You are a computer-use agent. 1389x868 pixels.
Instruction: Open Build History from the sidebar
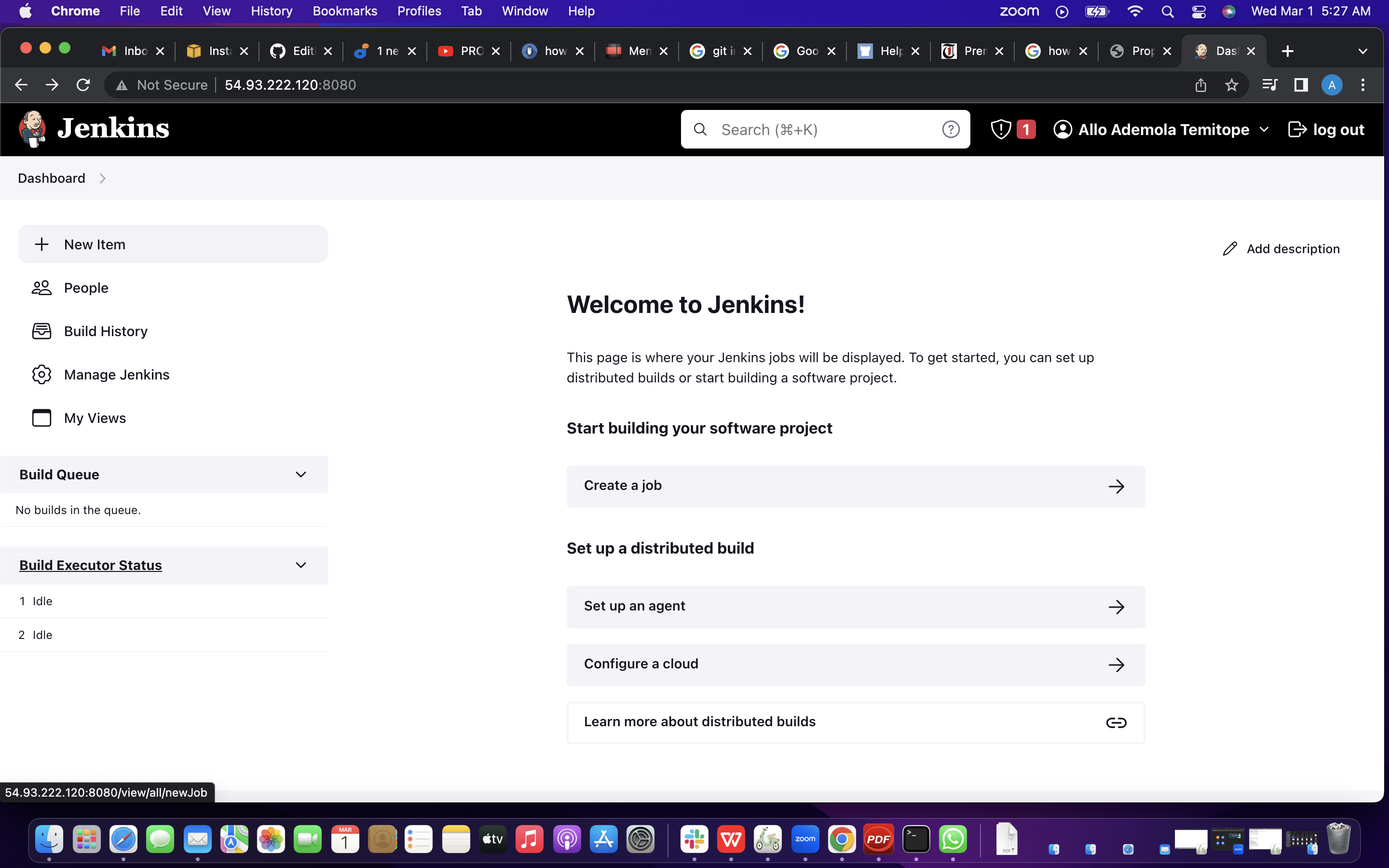105,331
